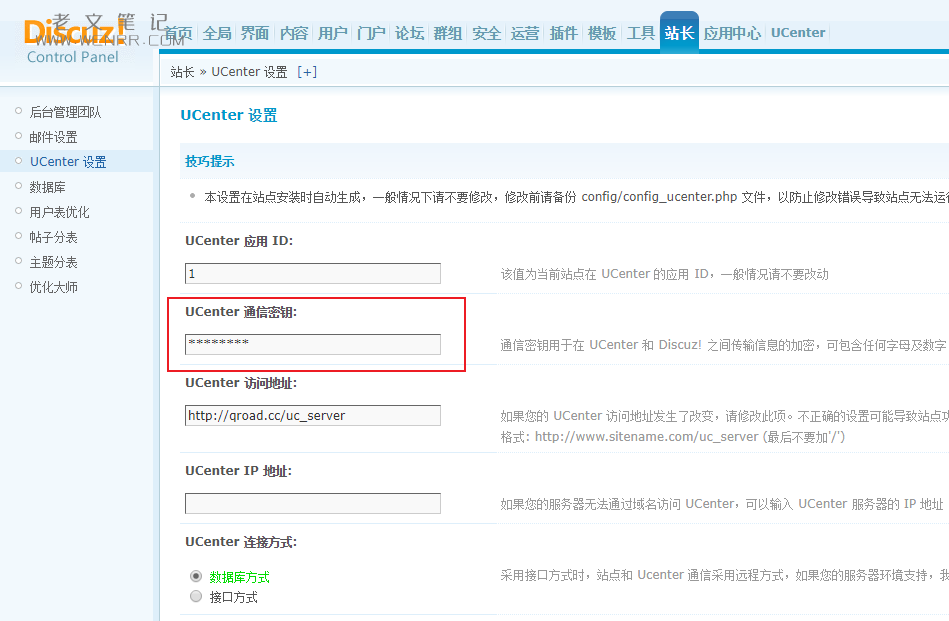Open the 安全 top navigation tab
Screen dimensions: 949x621
(x=487, y=33)
